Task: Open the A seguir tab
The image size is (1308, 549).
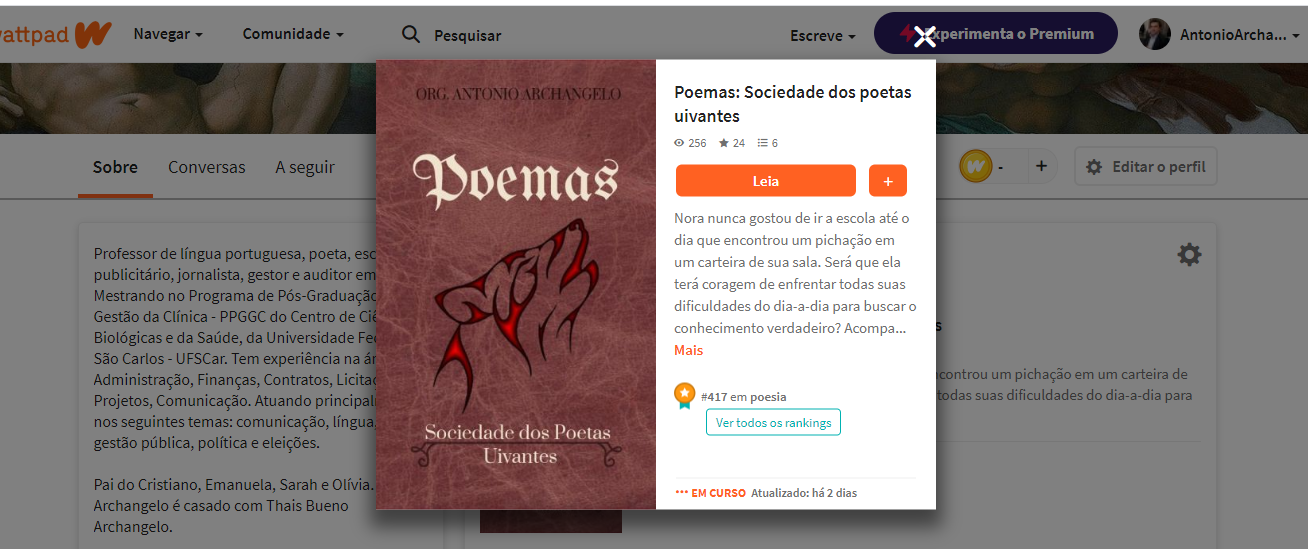Action: click(x=305, y=167)
